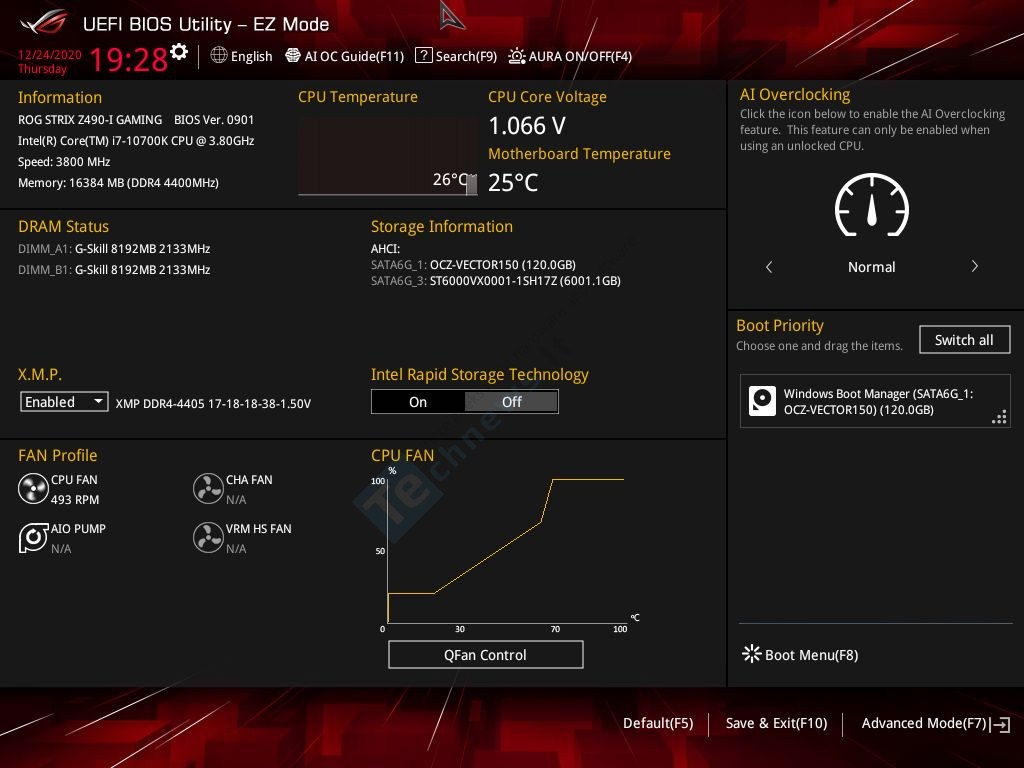Click the CPU FAN icon
This screenshot has height=768, width=1024.
[33, 488]
